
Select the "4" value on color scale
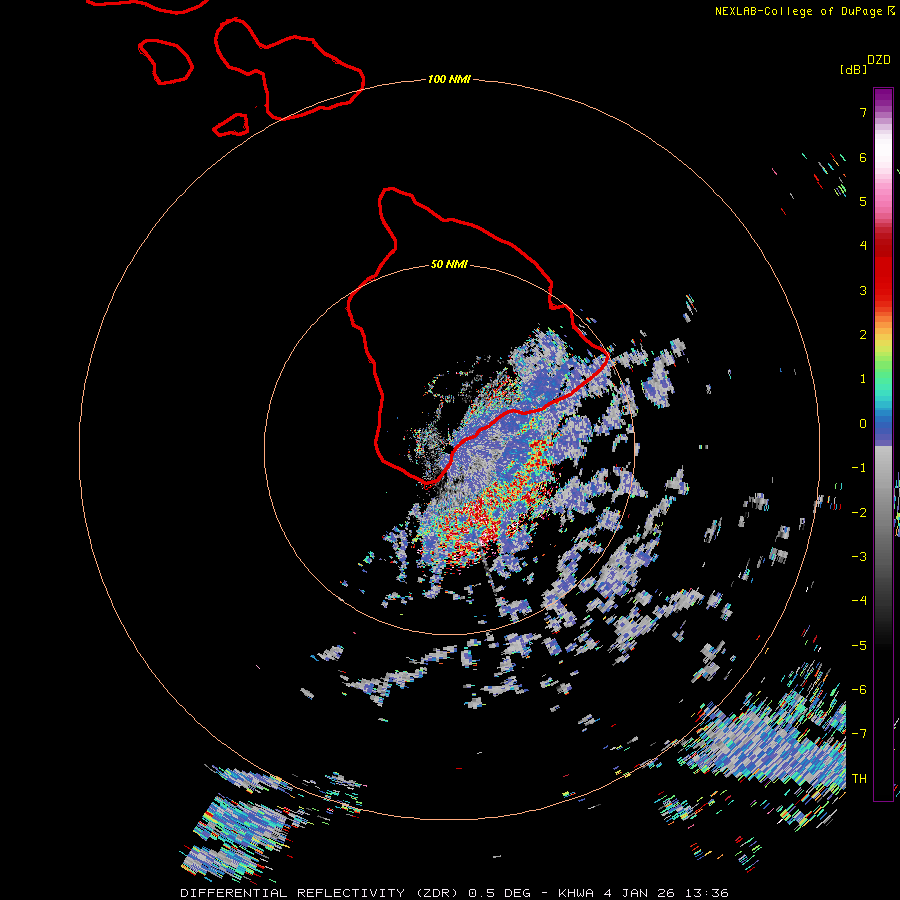(x=863, y=246)
